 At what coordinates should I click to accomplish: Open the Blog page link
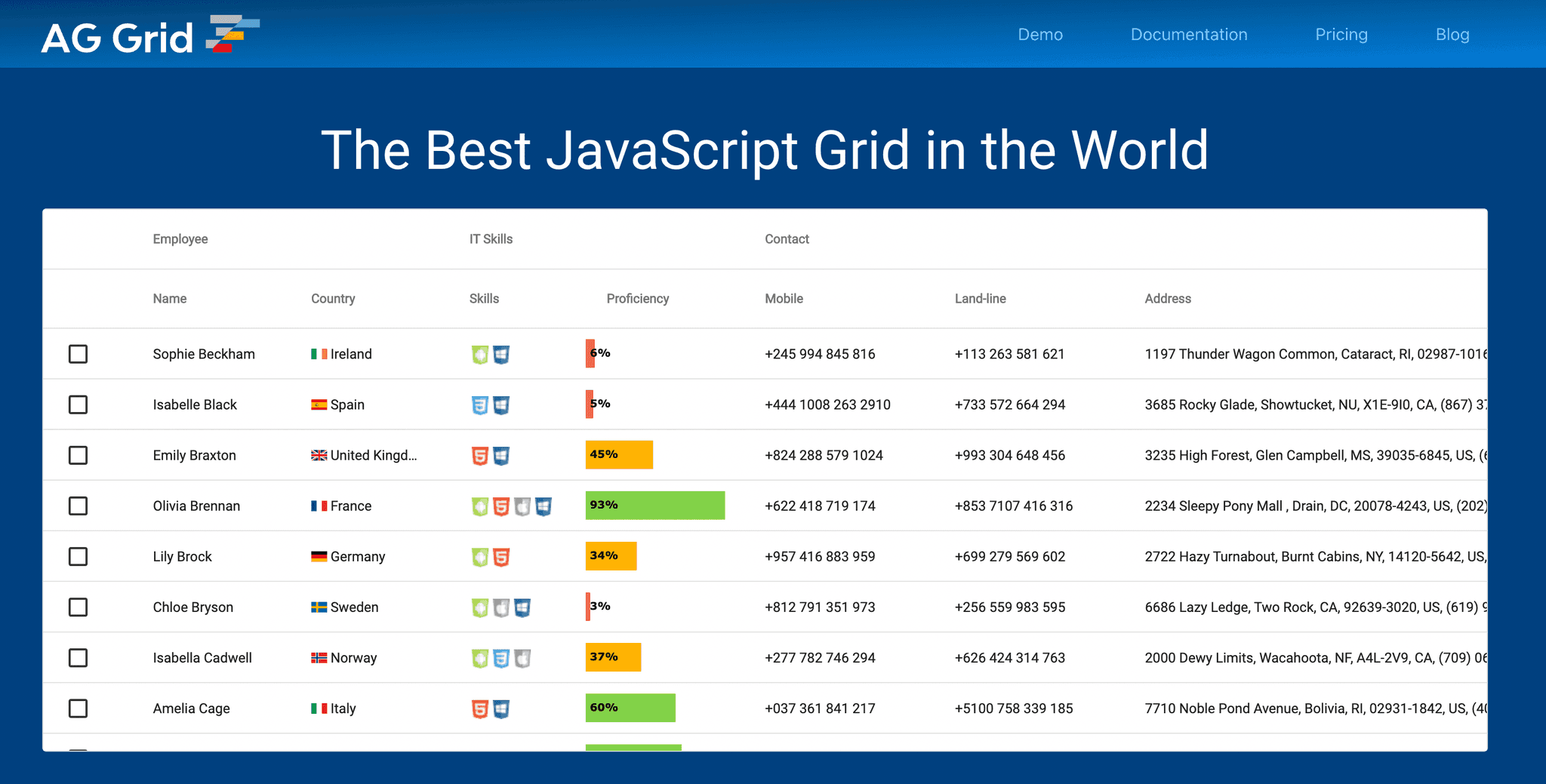click(1452, 35)
